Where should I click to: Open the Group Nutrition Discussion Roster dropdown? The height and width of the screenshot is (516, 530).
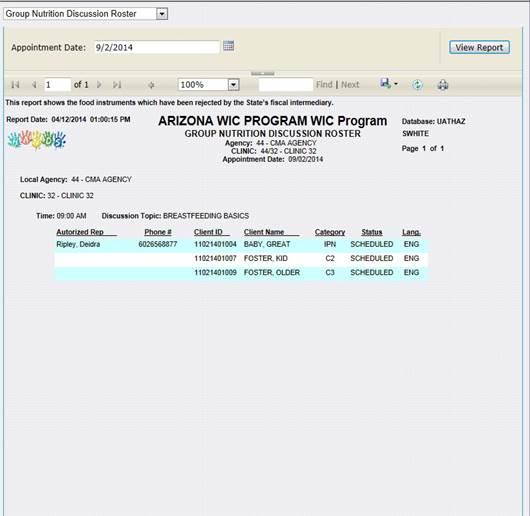coord(162,14)
